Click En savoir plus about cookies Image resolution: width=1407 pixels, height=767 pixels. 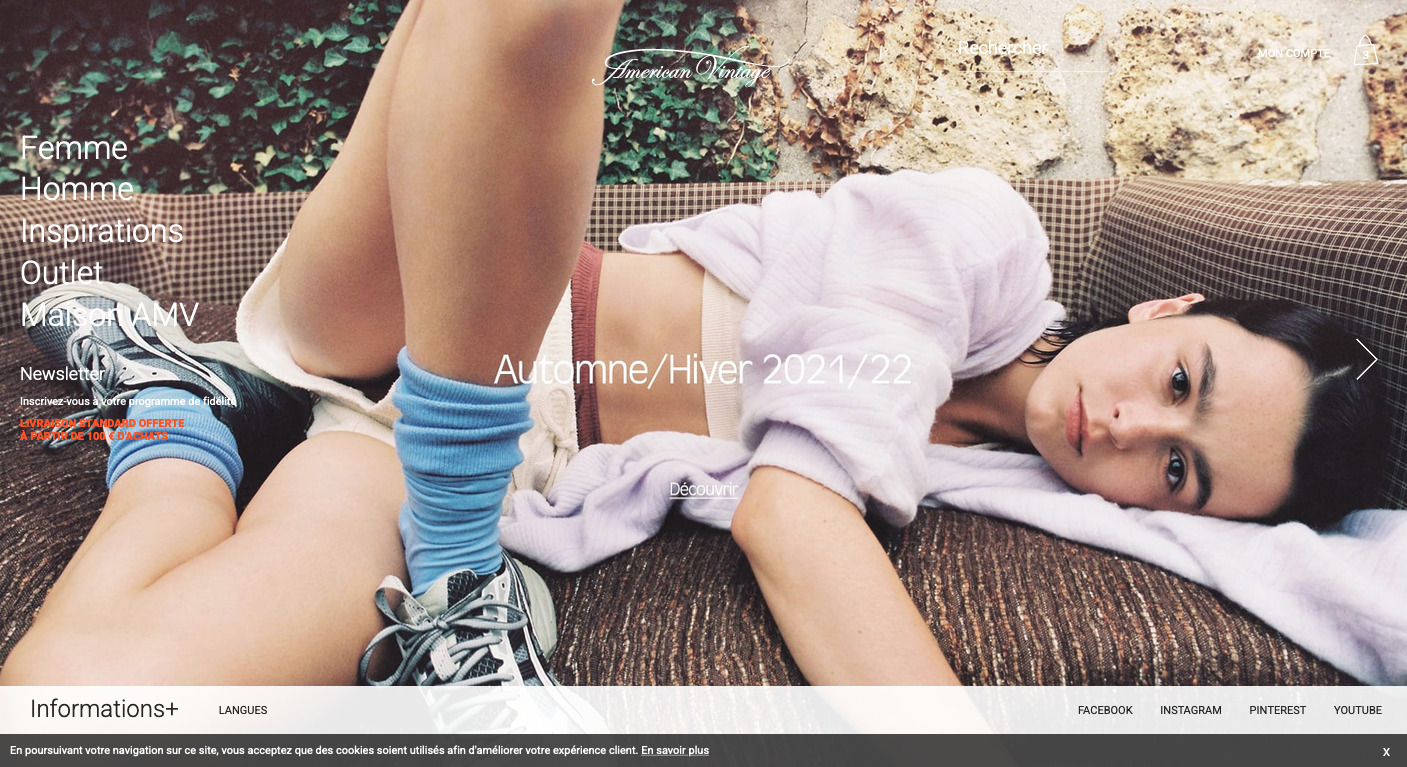click(x=675, y=750)
